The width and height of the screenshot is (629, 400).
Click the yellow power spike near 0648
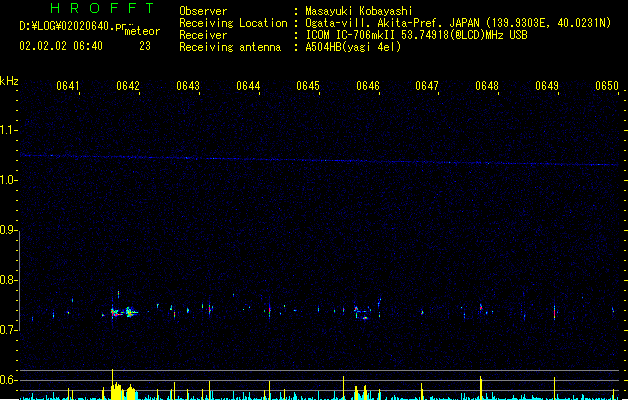481,388
